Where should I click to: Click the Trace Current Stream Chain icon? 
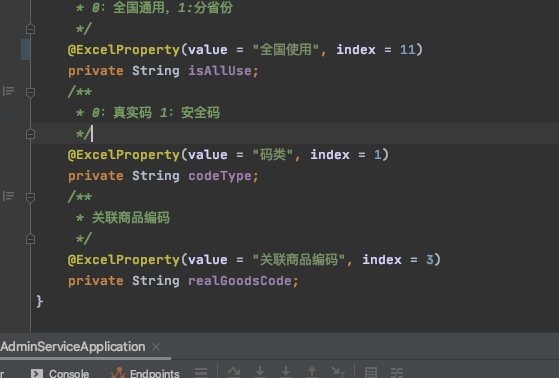pyautogui.click(x=397, y=373)
